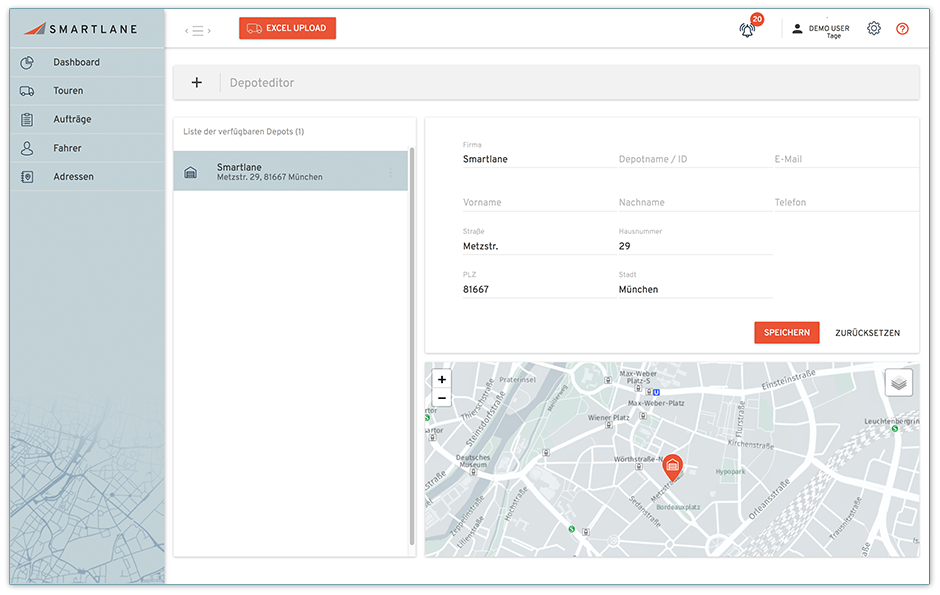Open the help question mark icon
Screen dimensions: 940x595
pos(902,28)
